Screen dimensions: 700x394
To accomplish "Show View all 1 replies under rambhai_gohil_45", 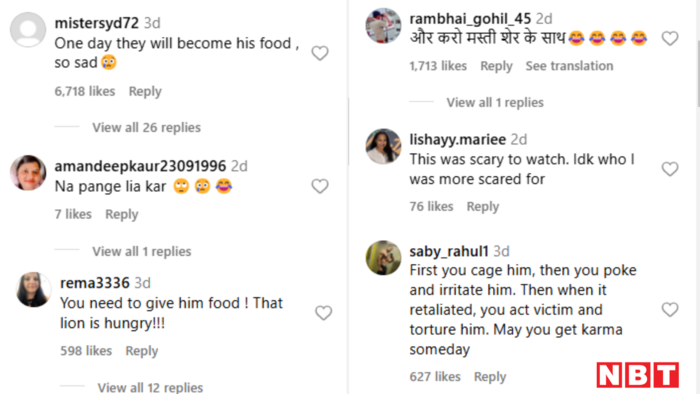I will pos(495,103).
